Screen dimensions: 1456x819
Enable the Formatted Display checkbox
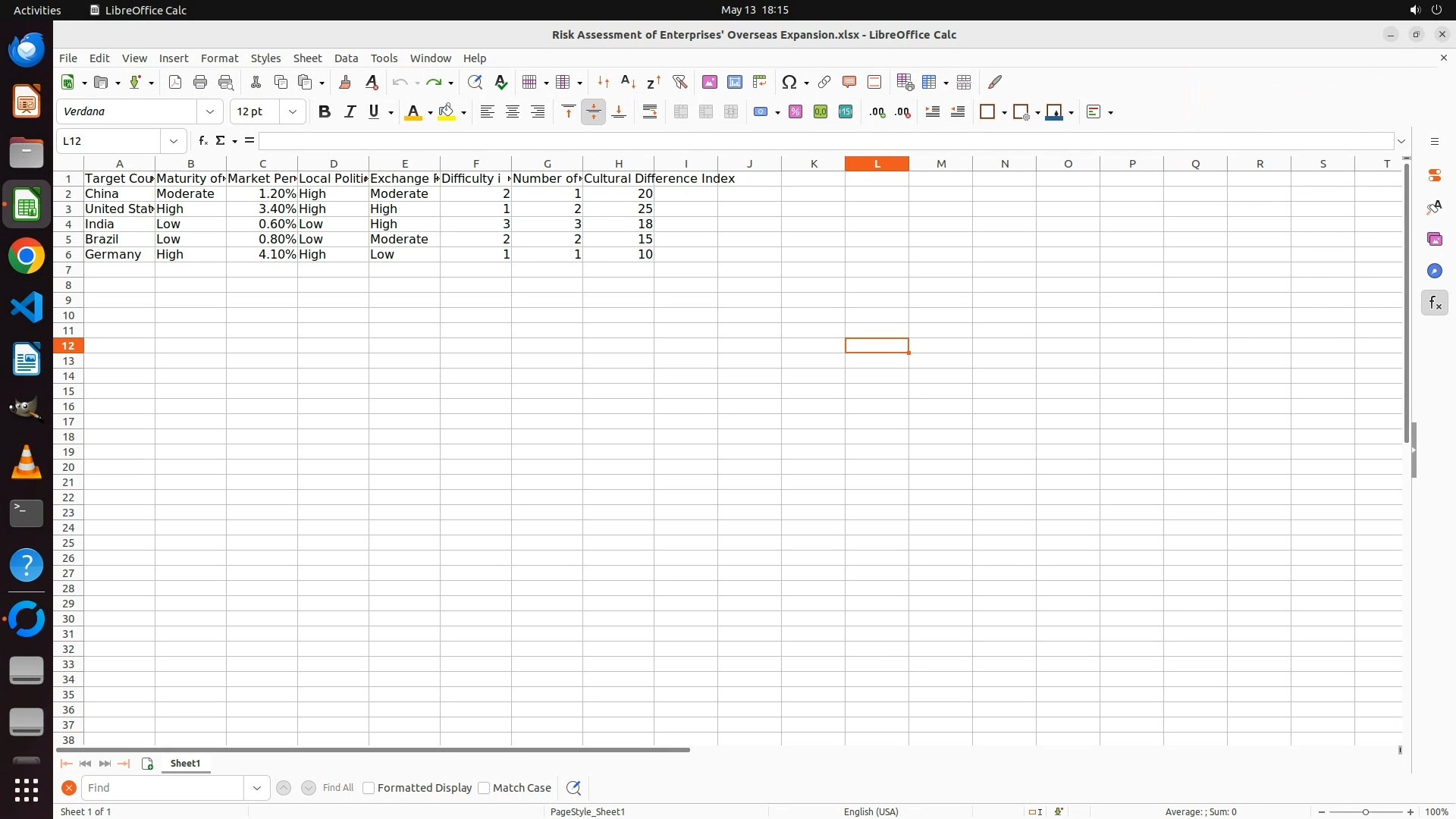pyautogui.click(x=369, y=788)
